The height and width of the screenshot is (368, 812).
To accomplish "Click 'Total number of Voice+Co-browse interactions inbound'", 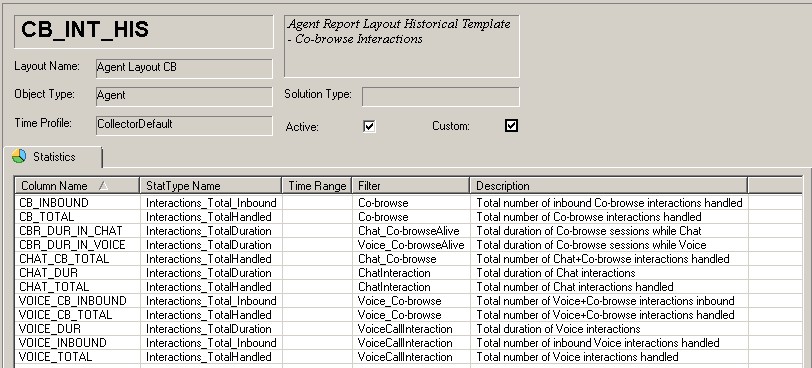I will [x=605, y=301].
